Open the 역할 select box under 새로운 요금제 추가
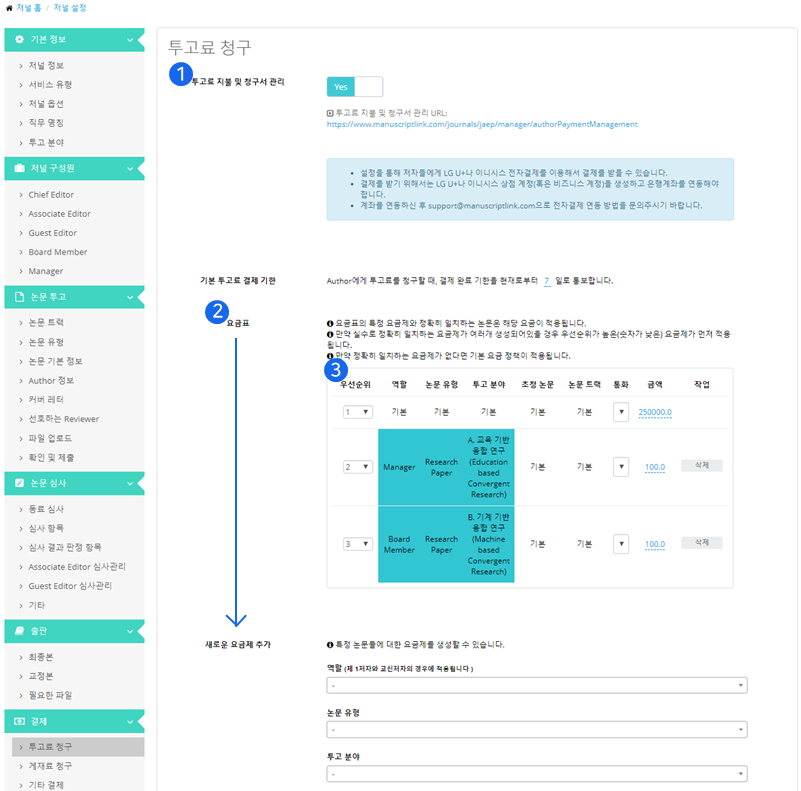 pos(537,685)
